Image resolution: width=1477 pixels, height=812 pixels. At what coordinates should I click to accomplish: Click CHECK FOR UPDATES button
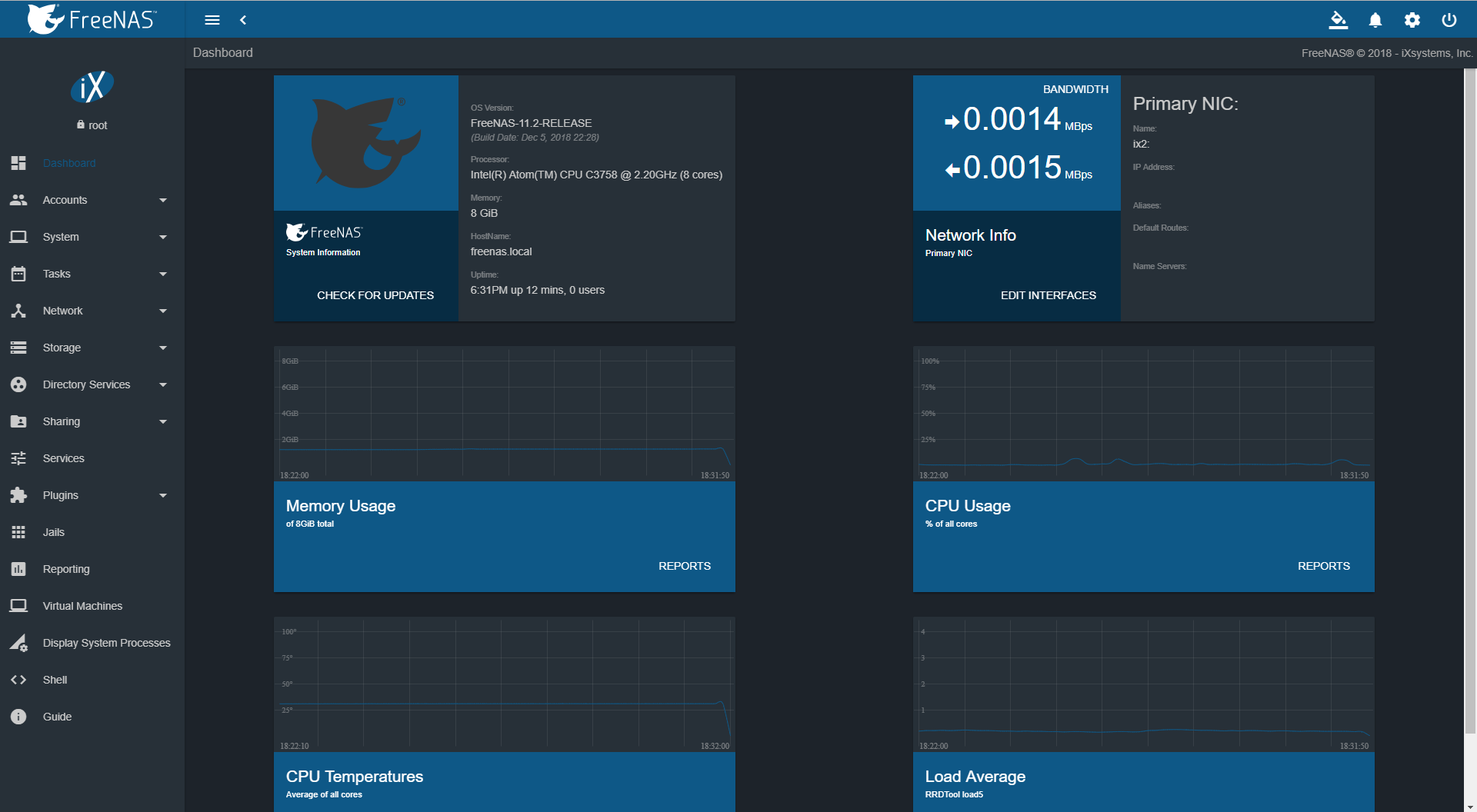pos(375,295)
